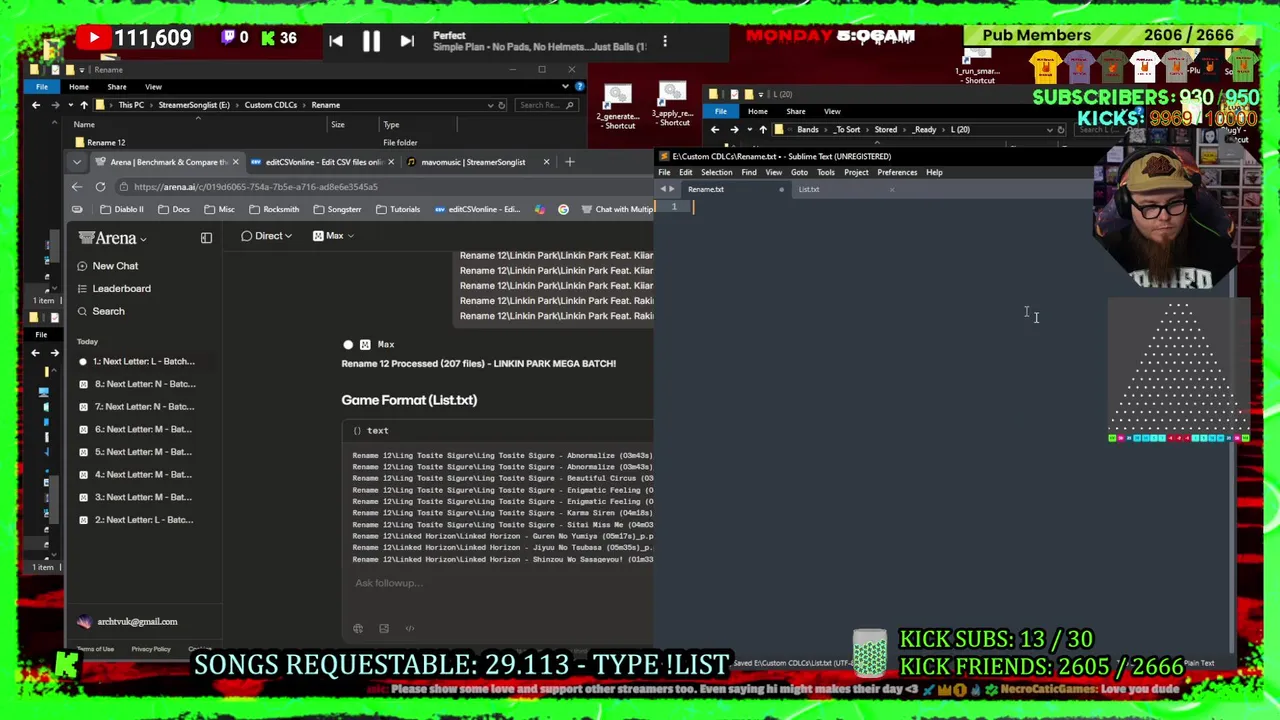Open a new browser tab
The height and width of the screenshot is (720, 1280).
click(570, 162)
